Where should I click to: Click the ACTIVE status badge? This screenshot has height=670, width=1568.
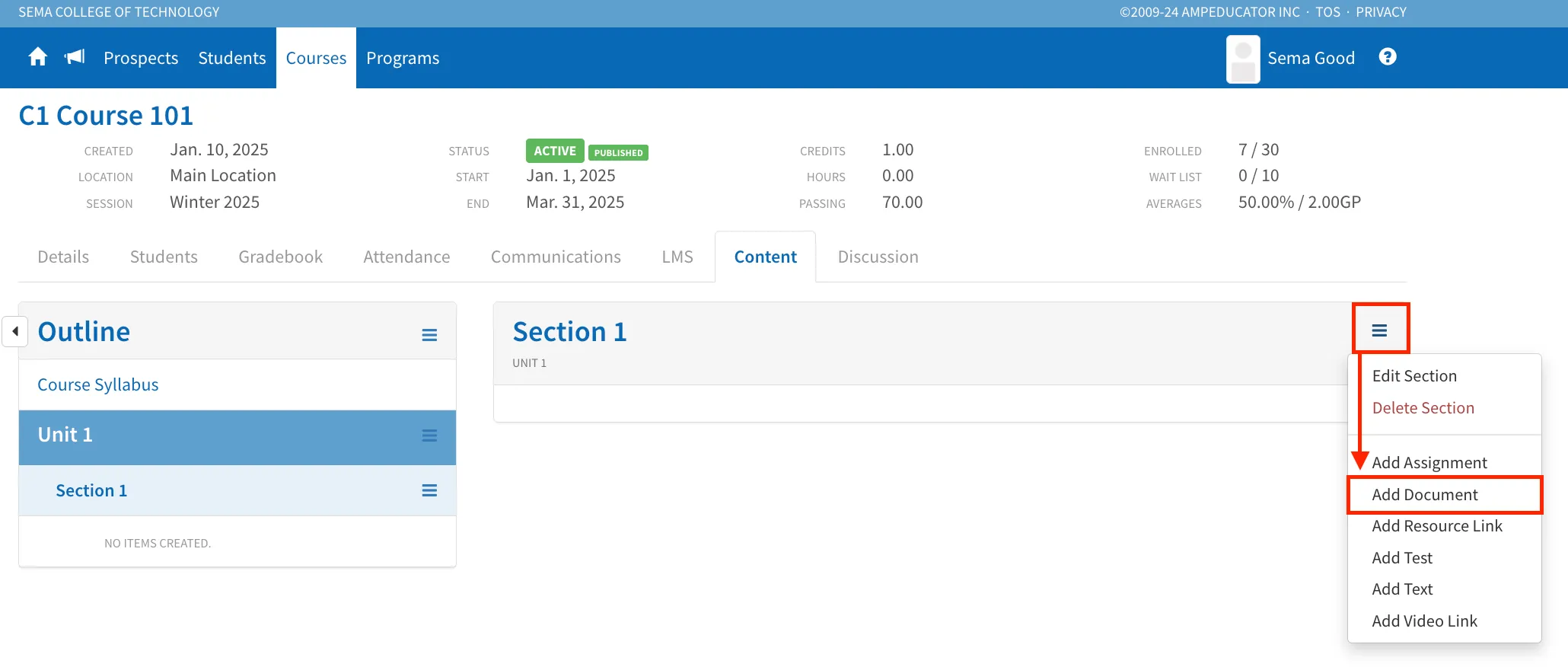[555, 151]
